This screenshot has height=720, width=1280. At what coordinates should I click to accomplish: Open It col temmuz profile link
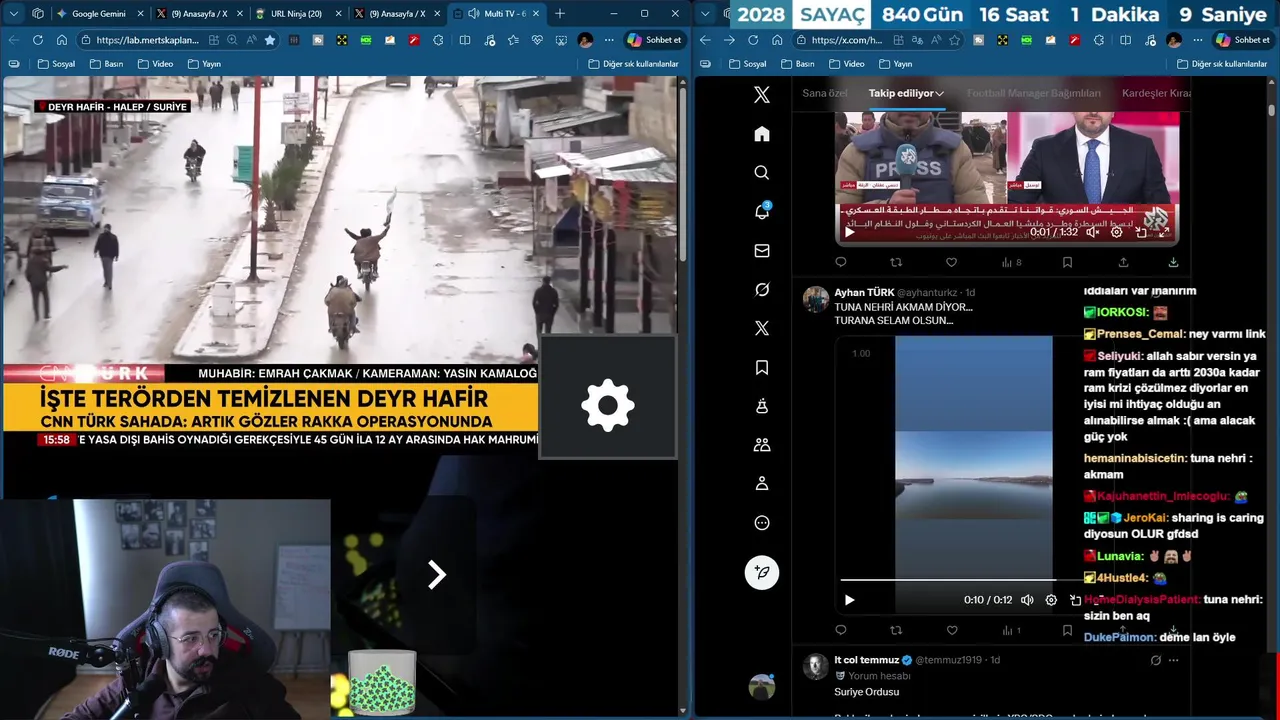pyautogui.click(x=866, y=660)
